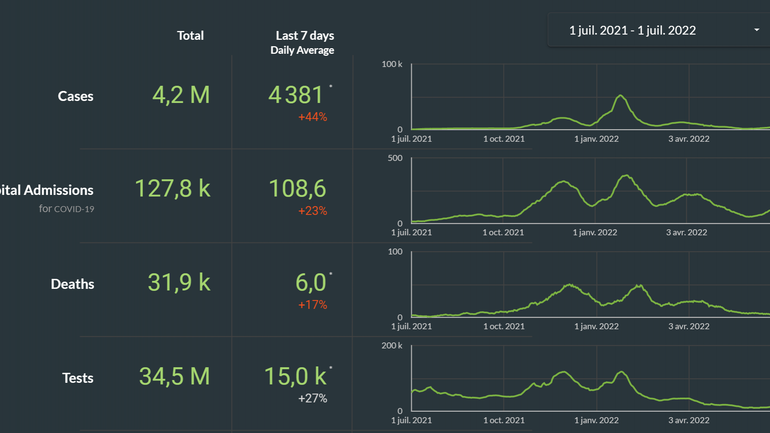
Task: Click the Total column header
Action: click(x=191, y=35)
